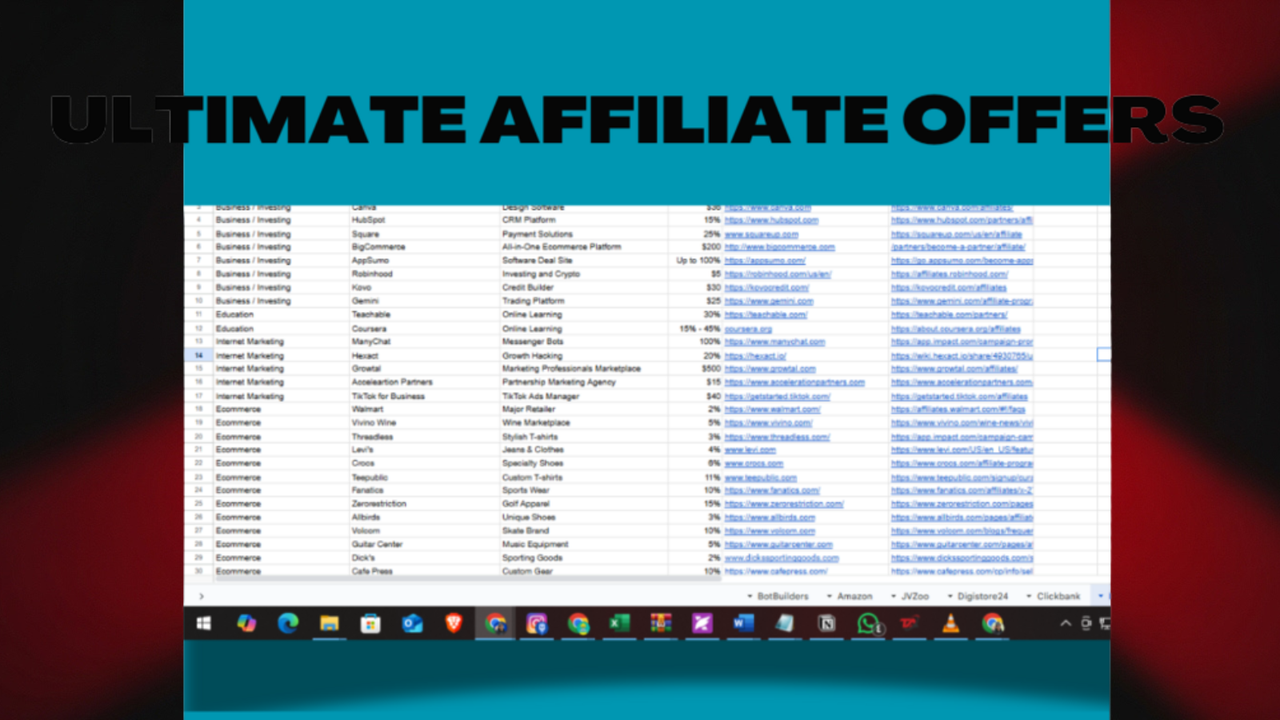This screenshot has height=720, width=1280.
Task: Open the pink feather app in taskbar
Action: (x=702, y=624)
